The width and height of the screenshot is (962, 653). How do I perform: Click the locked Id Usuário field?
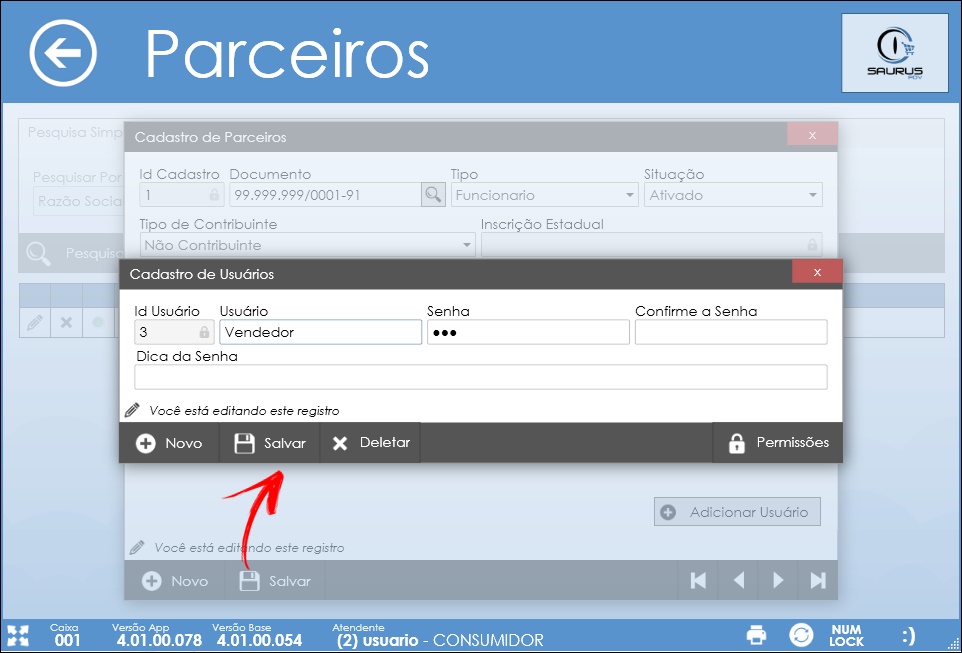pyautogui.click(x=174, y=332)
